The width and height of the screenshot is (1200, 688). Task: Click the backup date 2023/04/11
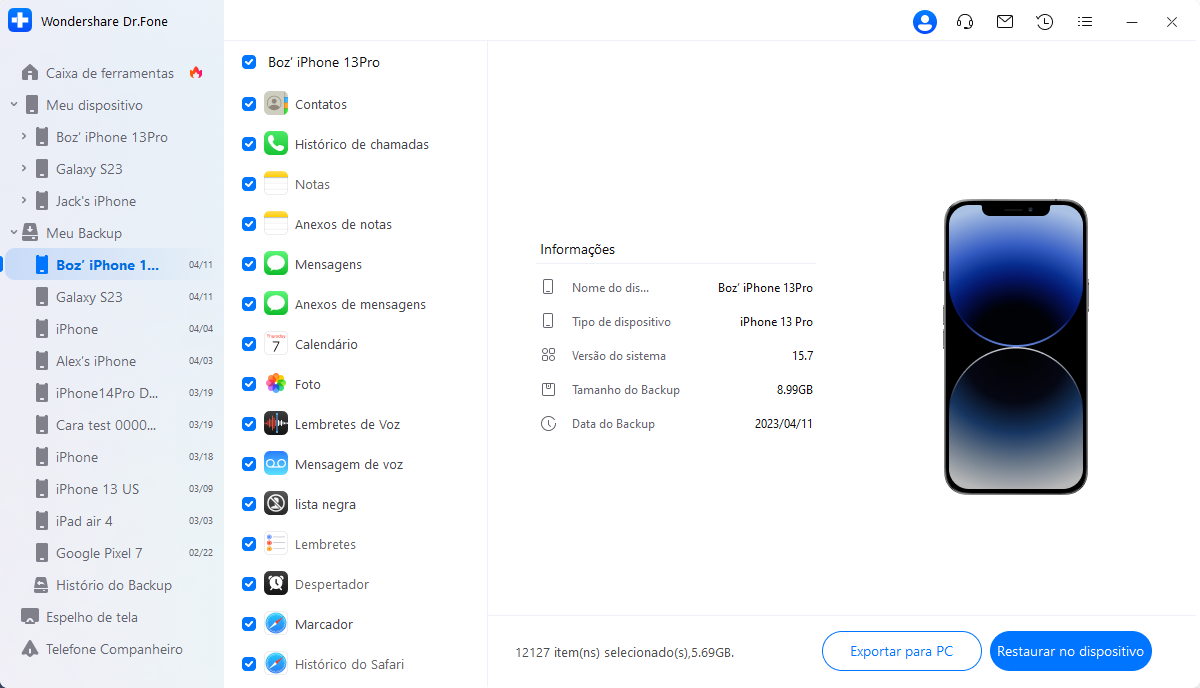coord(784,424)
